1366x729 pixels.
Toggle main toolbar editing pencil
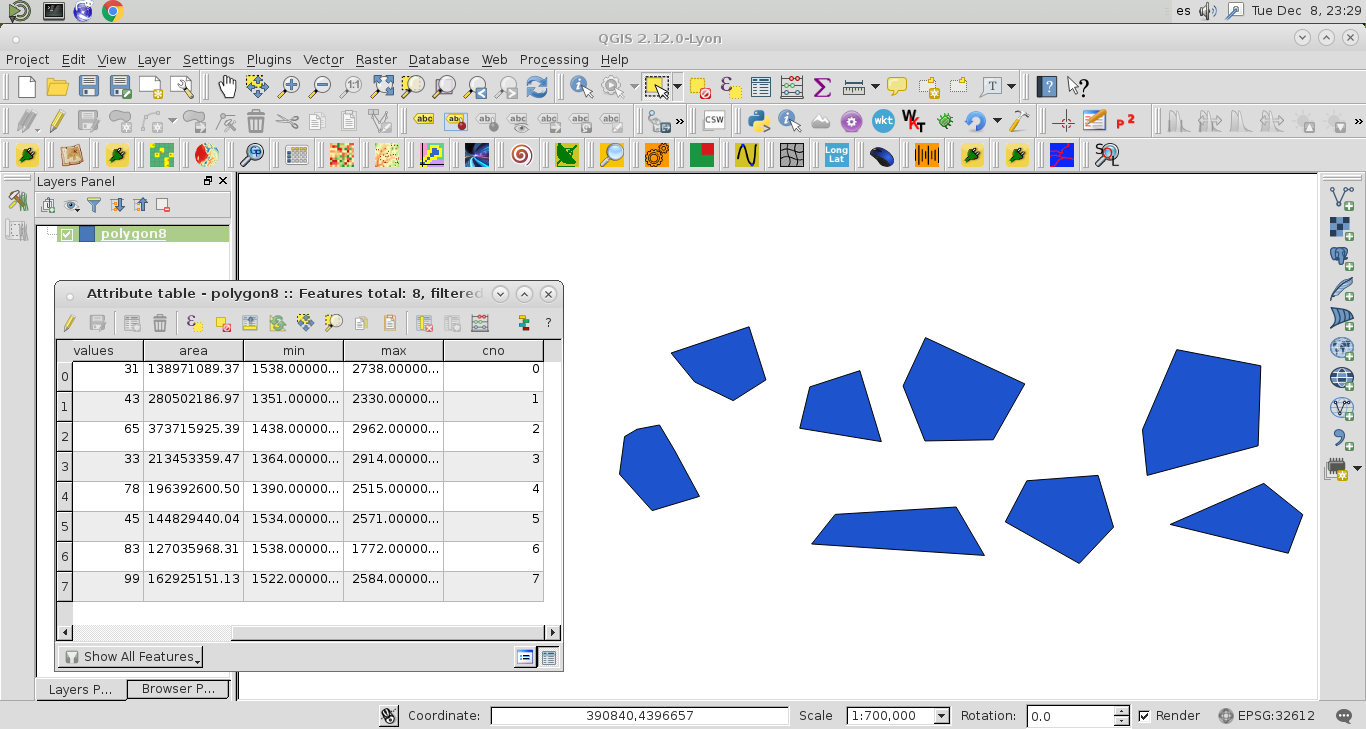tap(57, 122)
